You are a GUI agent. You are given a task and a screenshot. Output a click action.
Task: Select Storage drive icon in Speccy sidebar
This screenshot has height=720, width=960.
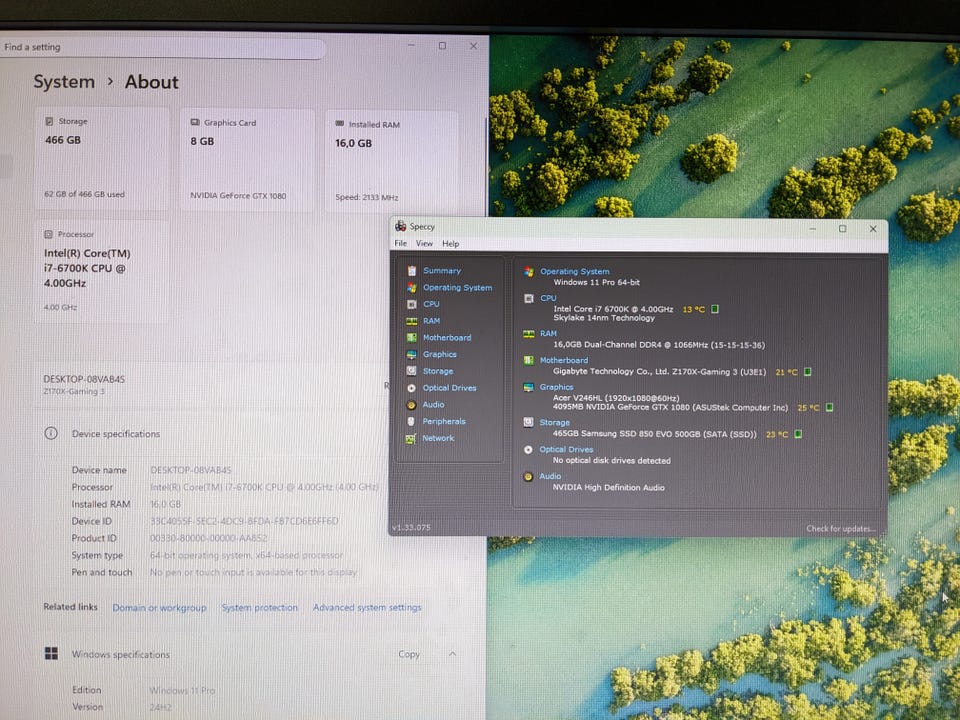pos(411,371)
